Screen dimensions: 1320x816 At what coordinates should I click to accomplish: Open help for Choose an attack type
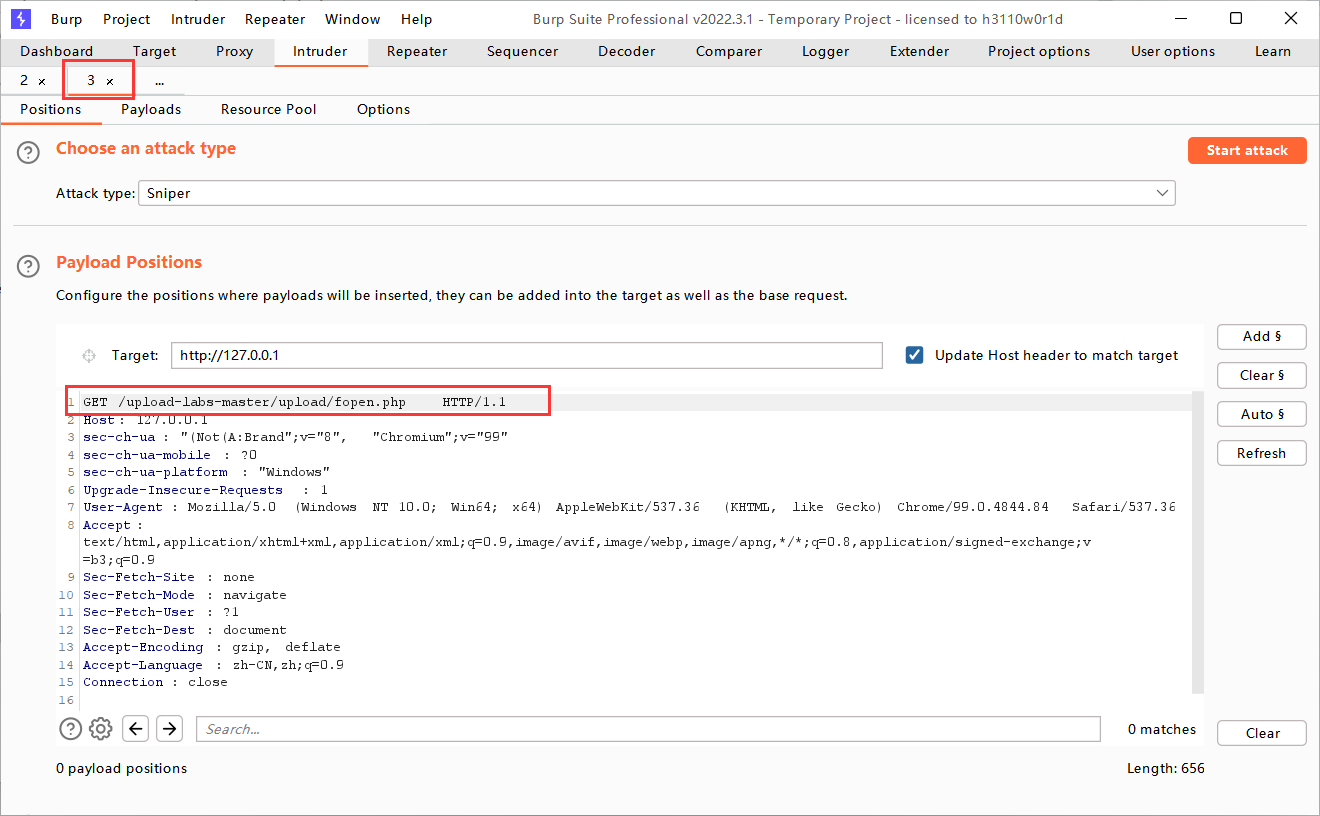coord(29,153)
